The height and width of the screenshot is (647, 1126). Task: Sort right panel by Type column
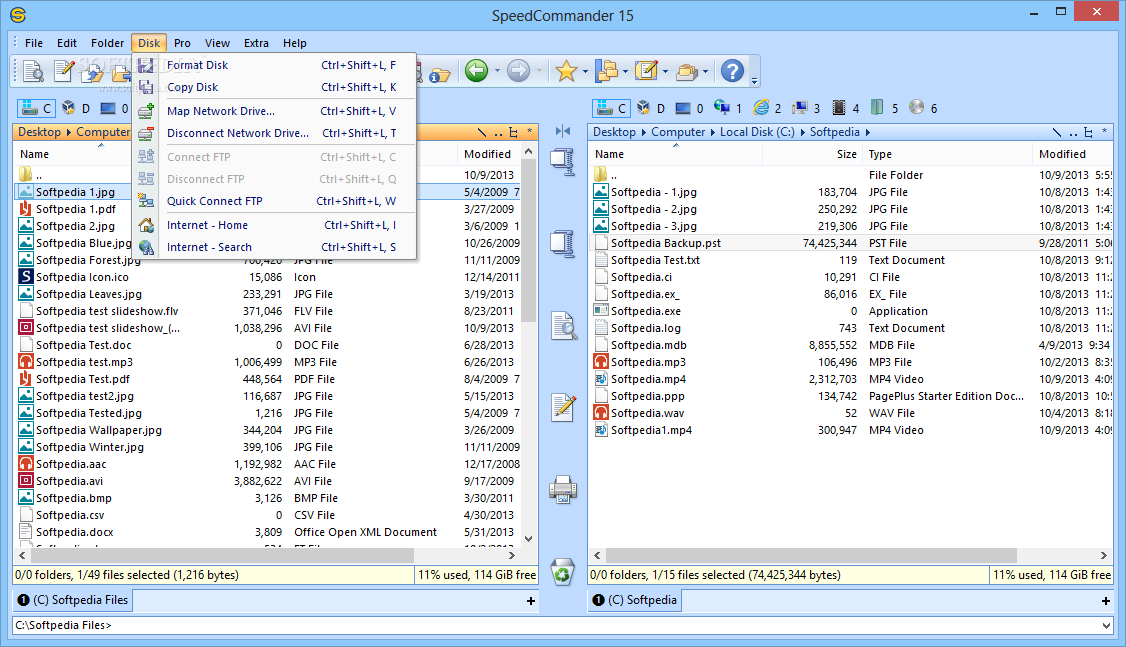point(947,154)
